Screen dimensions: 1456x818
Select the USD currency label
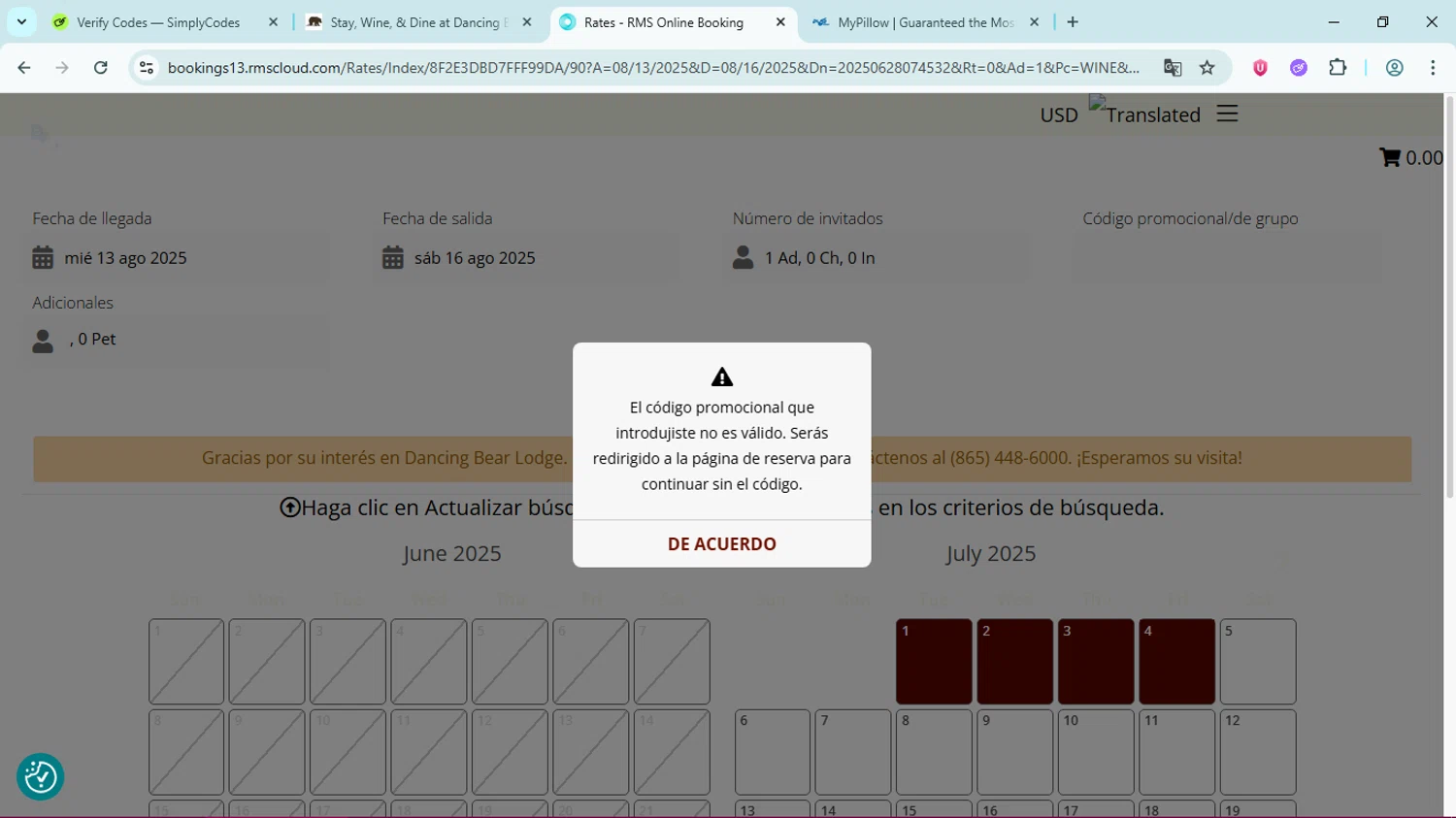[x=1059, y=115]
